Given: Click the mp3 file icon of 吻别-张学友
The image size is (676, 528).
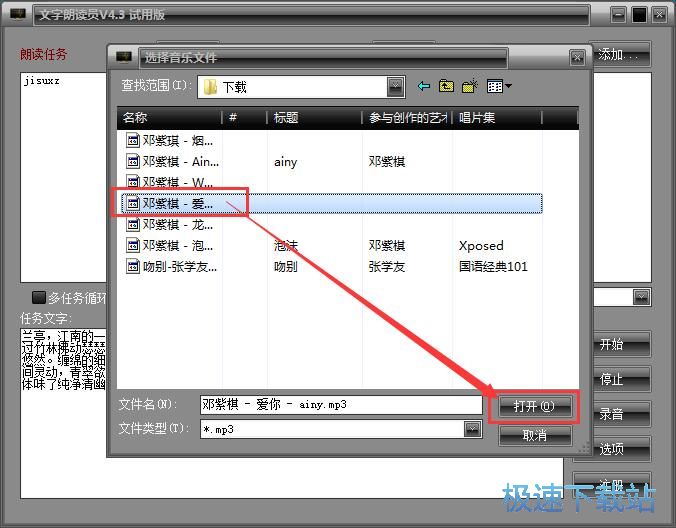Looking at the screenshot, I should 133,266.
